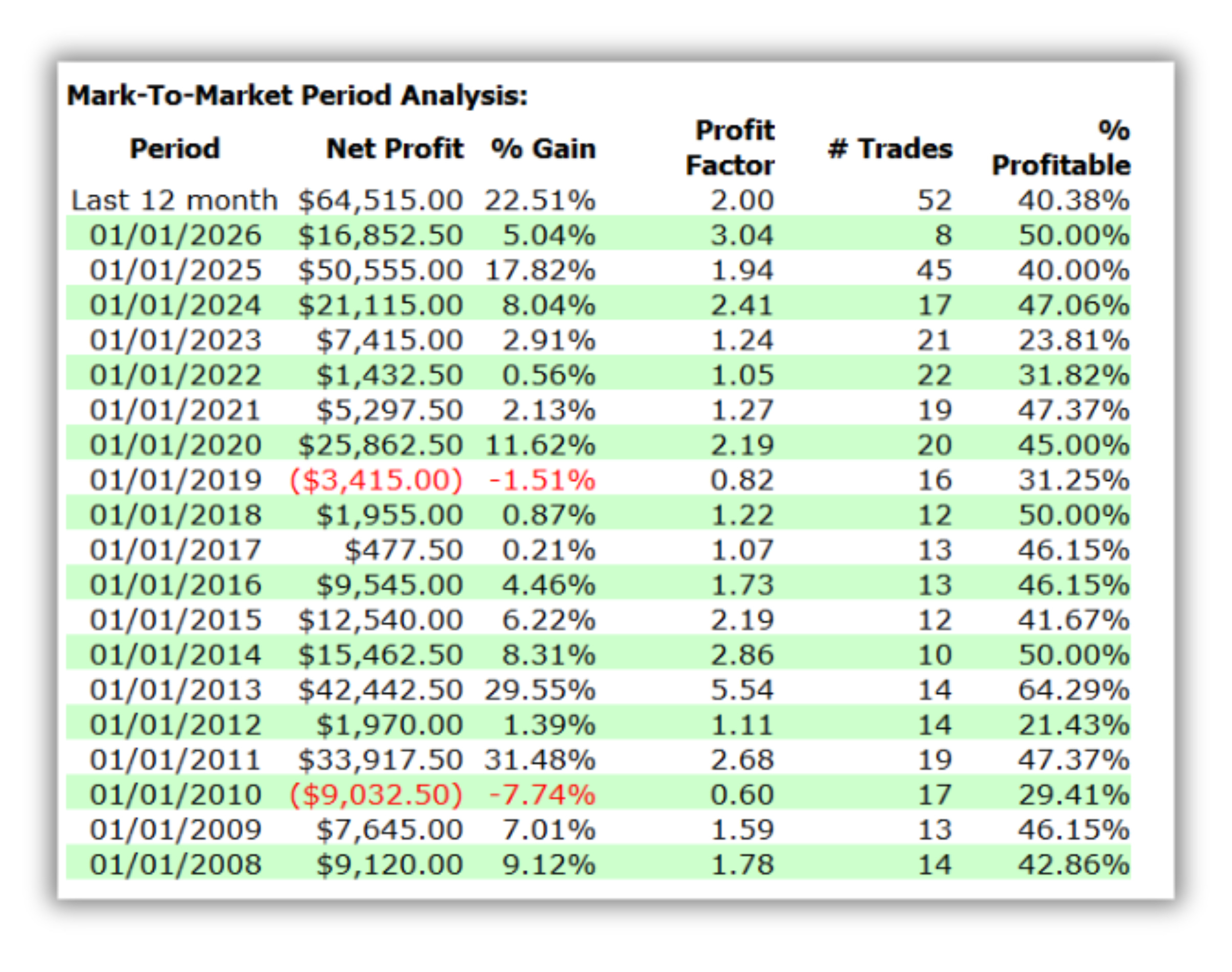1232x972 pixels.
Task: Select the 01/01/2013 period cell
Action: (175, 690)
